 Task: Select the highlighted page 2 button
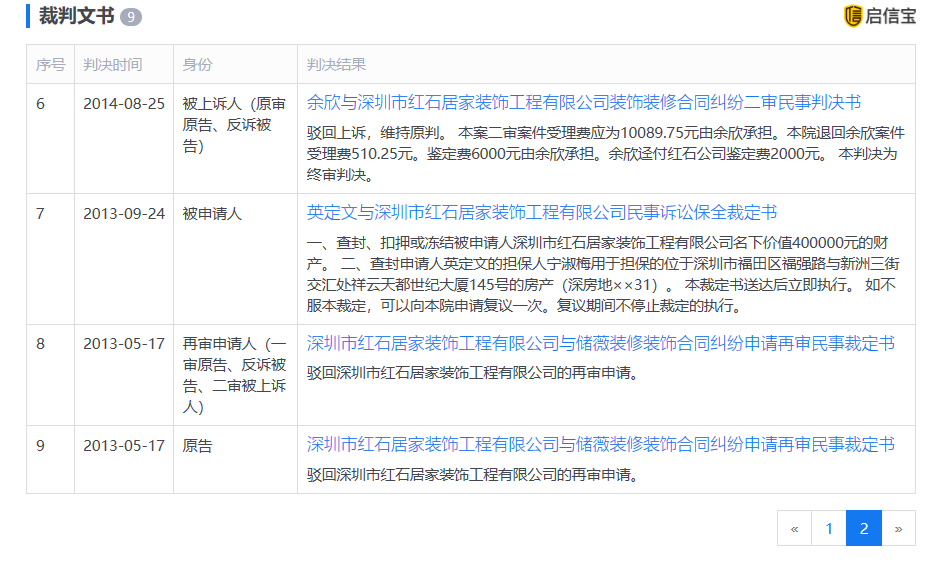tap(864, 528)
